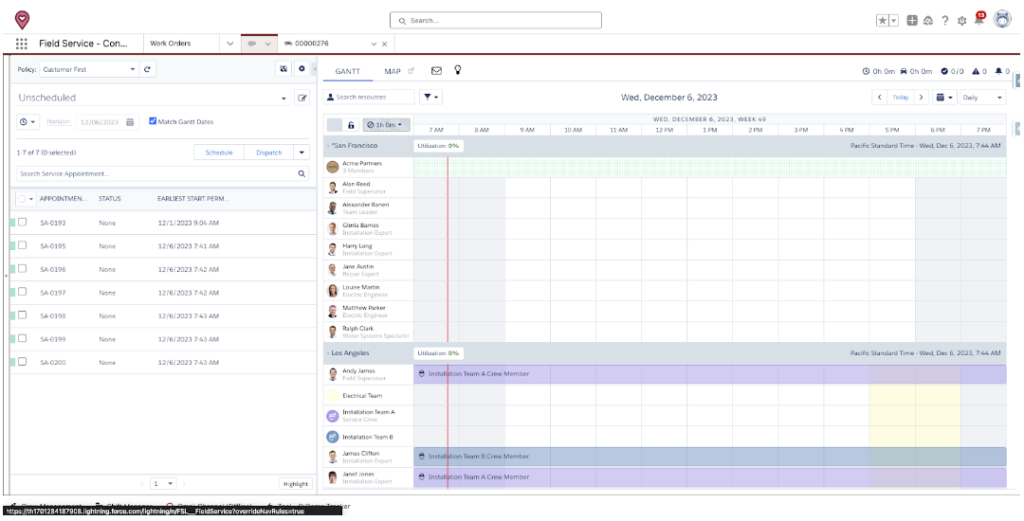Click the Installation Team A crew icon

332,416
